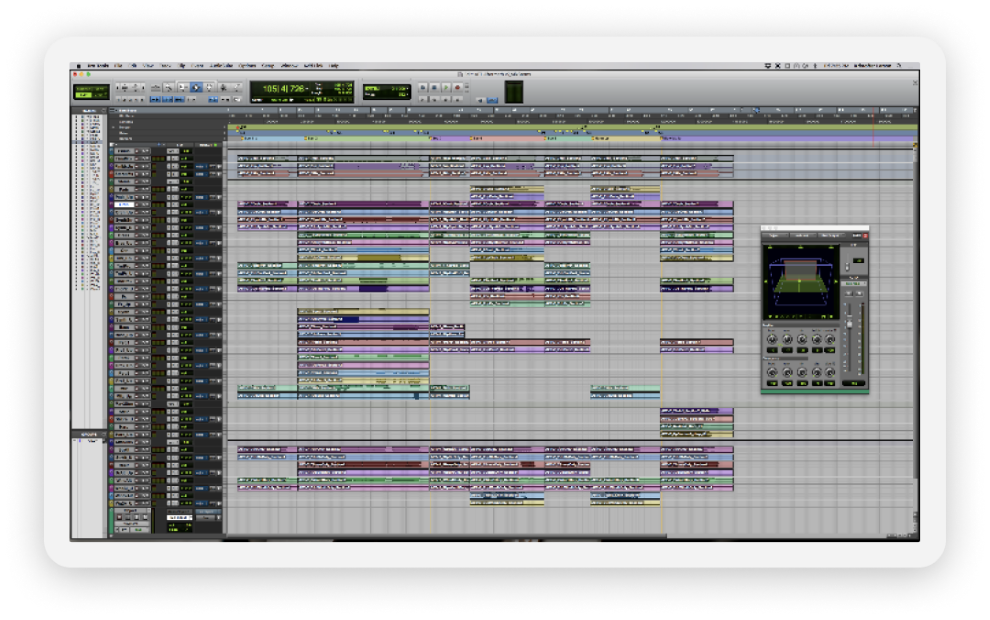Click the first knob in panner's lower knob row
This screenshot has height=620, width=990.
click(x=772, y=373)
